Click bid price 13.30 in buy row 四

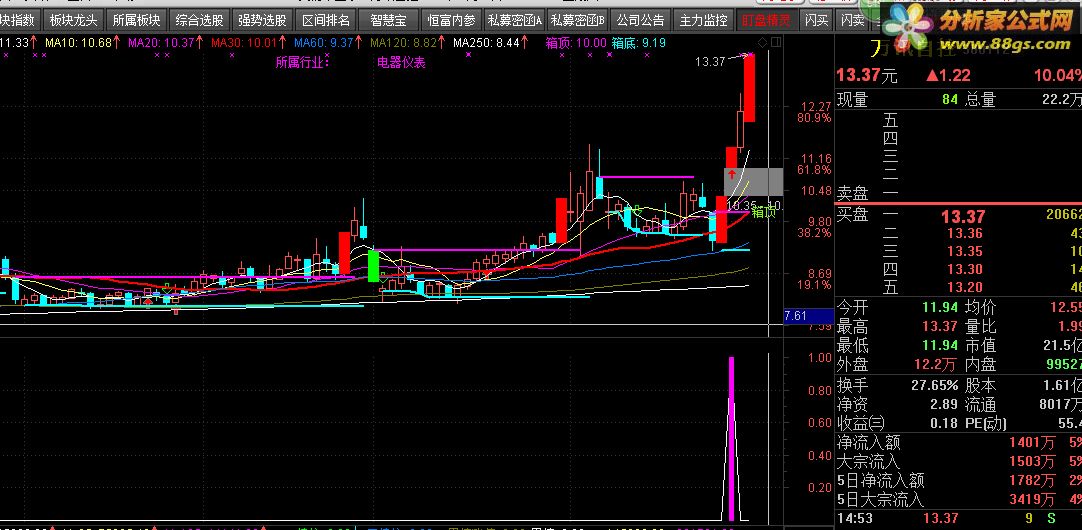click(965, 270)
